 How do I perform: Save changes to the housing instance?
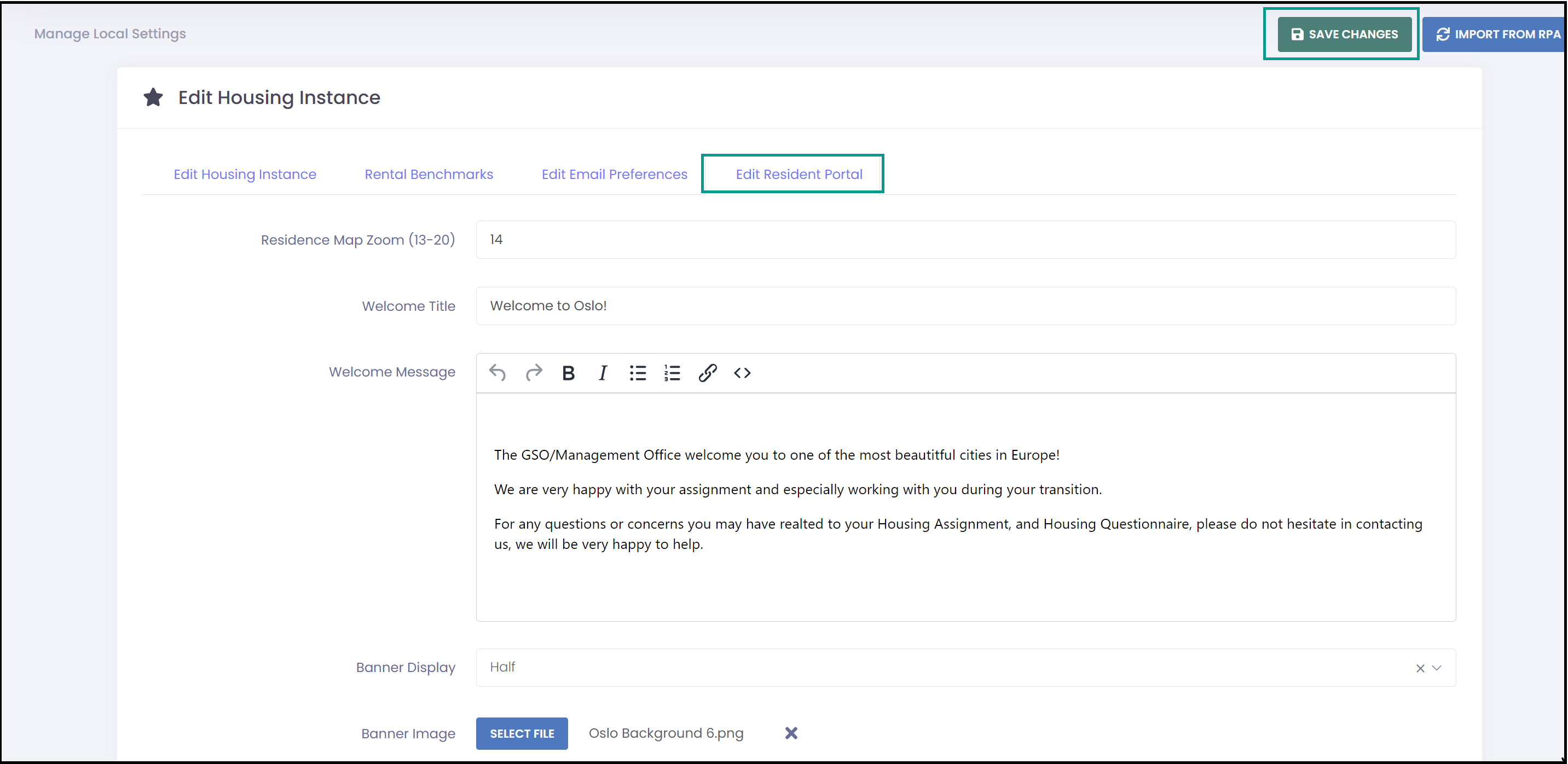point(1345,34)
